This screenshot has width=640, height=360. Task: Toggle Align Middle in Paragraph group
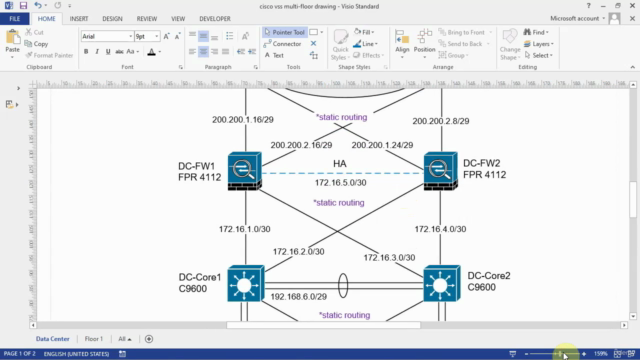pos(203,36)
